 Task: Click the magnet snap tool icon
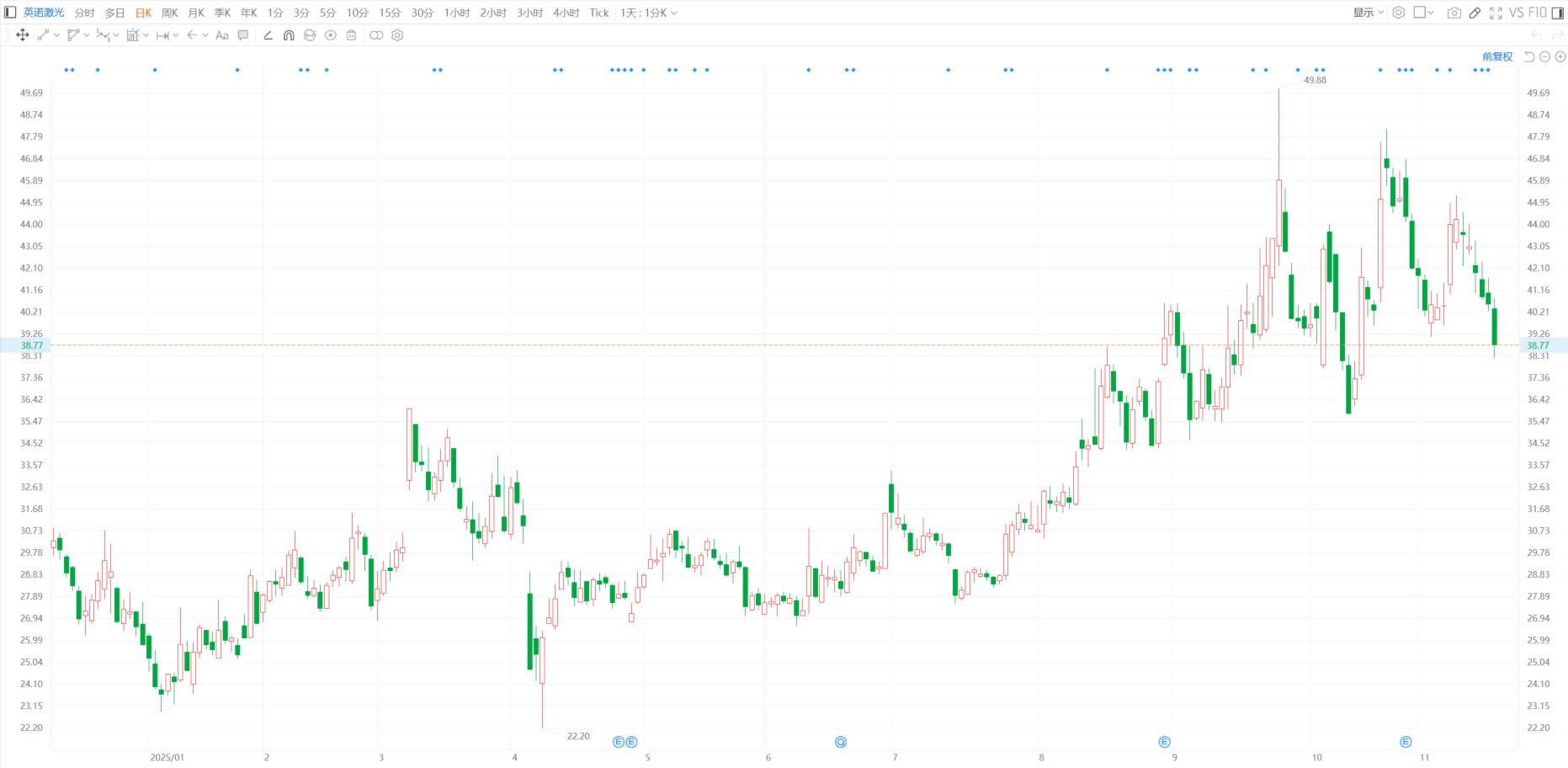[289, 35]
